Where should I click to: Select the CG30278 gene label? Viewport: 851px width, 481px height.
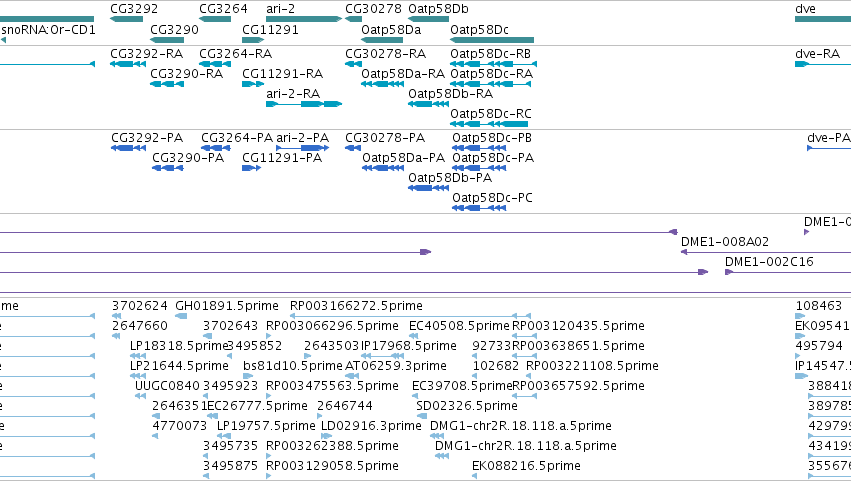[x=373, y=9]
